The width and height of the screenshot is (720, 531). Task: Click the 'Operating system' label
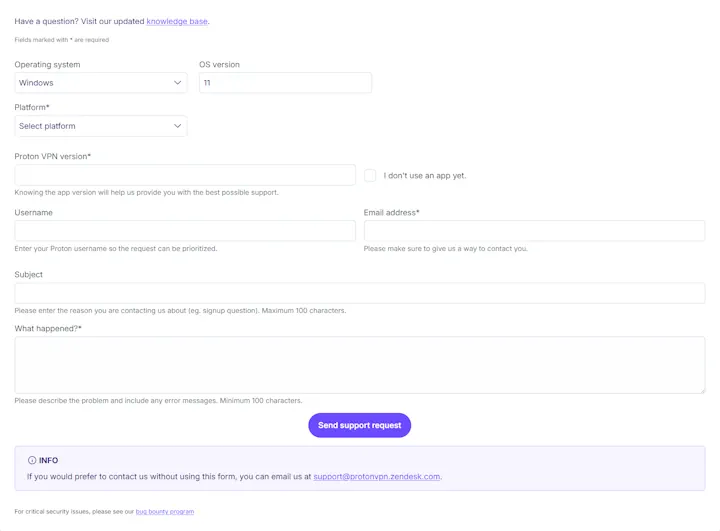(47, 65)
